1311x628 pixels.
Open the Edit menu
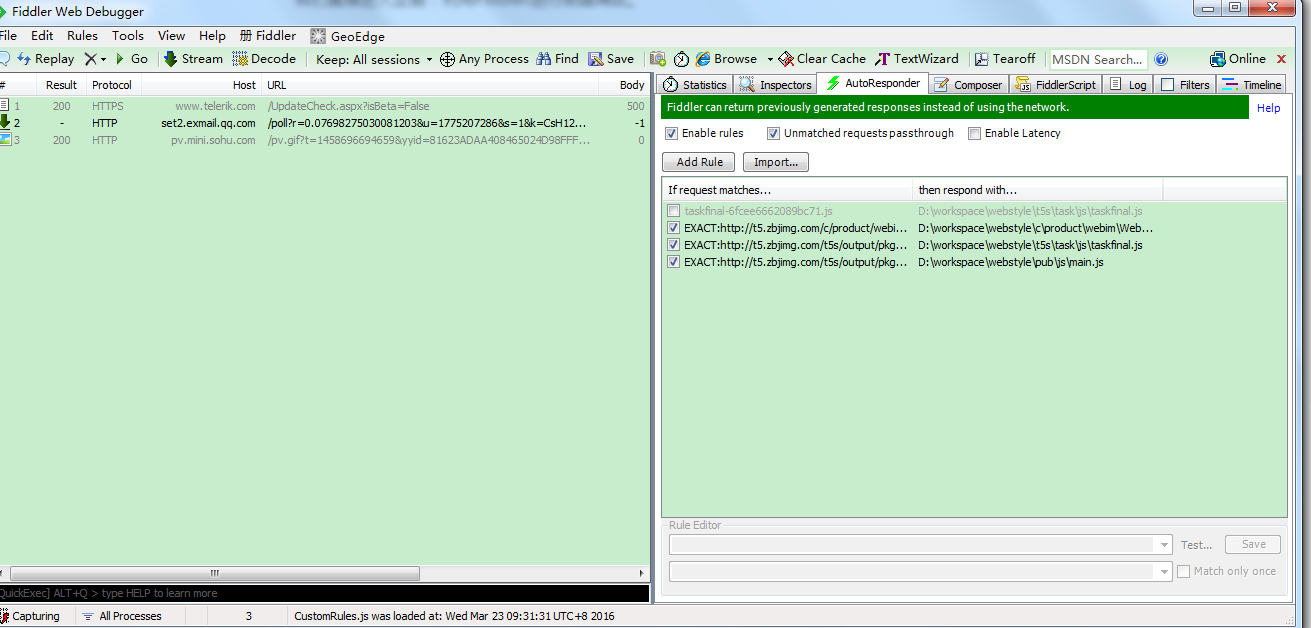(42, 36)
